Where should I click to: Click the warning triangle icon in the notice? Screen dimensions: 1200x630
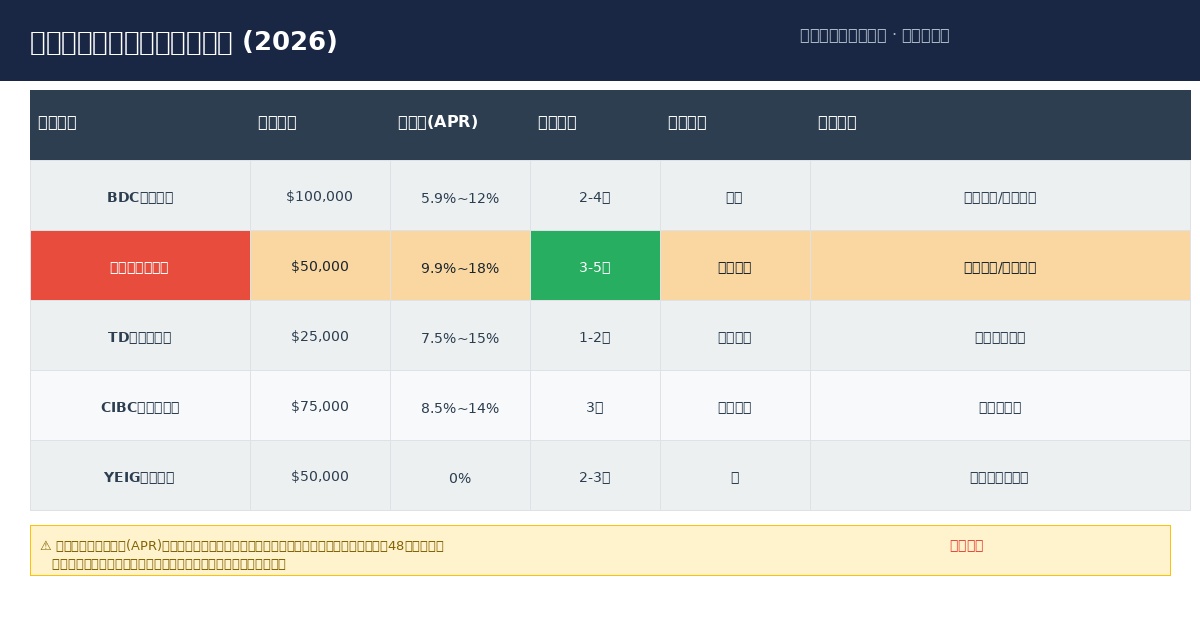click(x=46, y=546)
